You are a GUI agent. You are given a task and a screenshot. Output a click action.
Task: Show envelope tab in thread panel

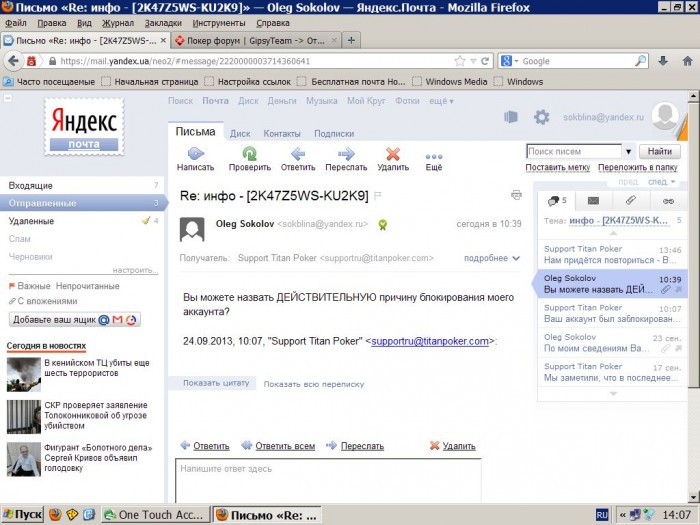[x=593, y=201]
